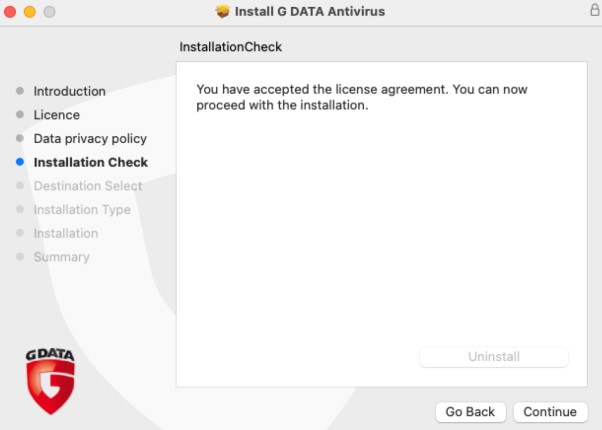This screenshot has width=602, height=430.
Task: Click the bullet next to Introduction
Action: pyautogui.click(x=20, y=91)
